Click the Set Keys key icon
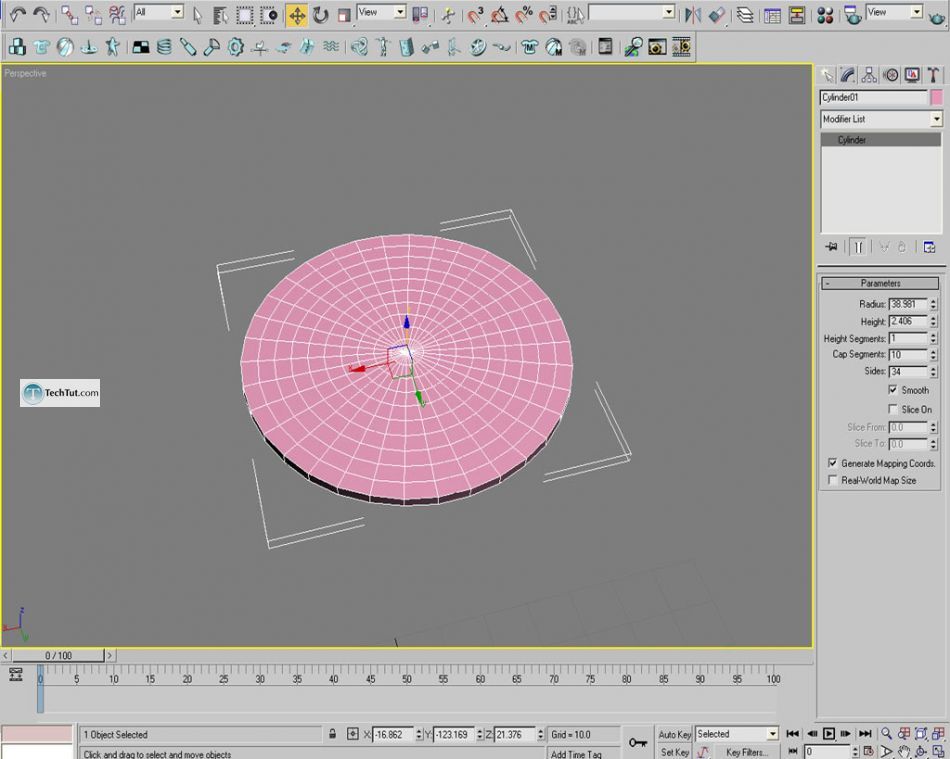The height and width of the screenshot is (759, 950). (x=638, y=742)
